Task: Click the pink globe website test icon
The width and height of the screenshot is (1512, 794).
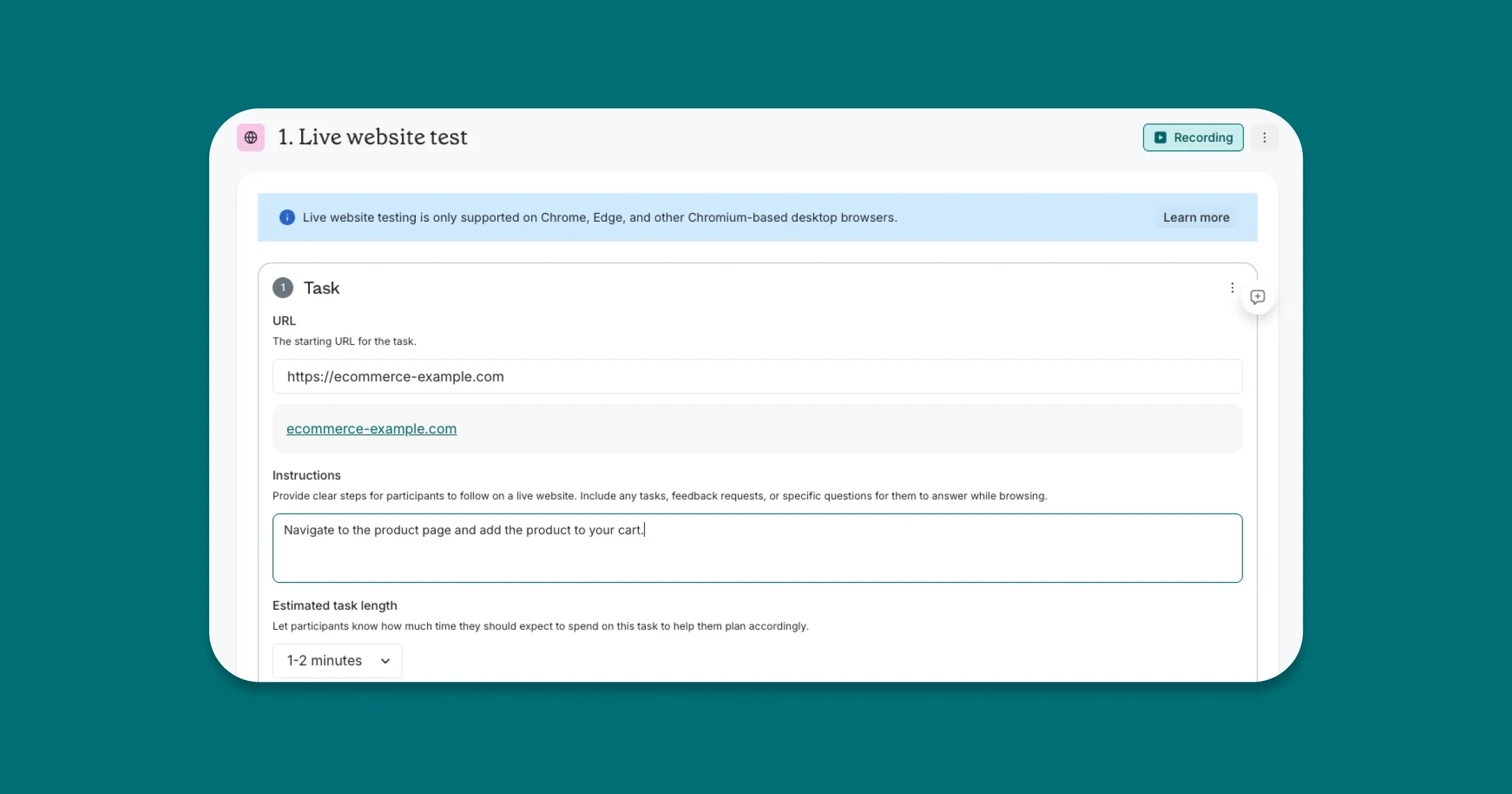Action: click(251, 137)
